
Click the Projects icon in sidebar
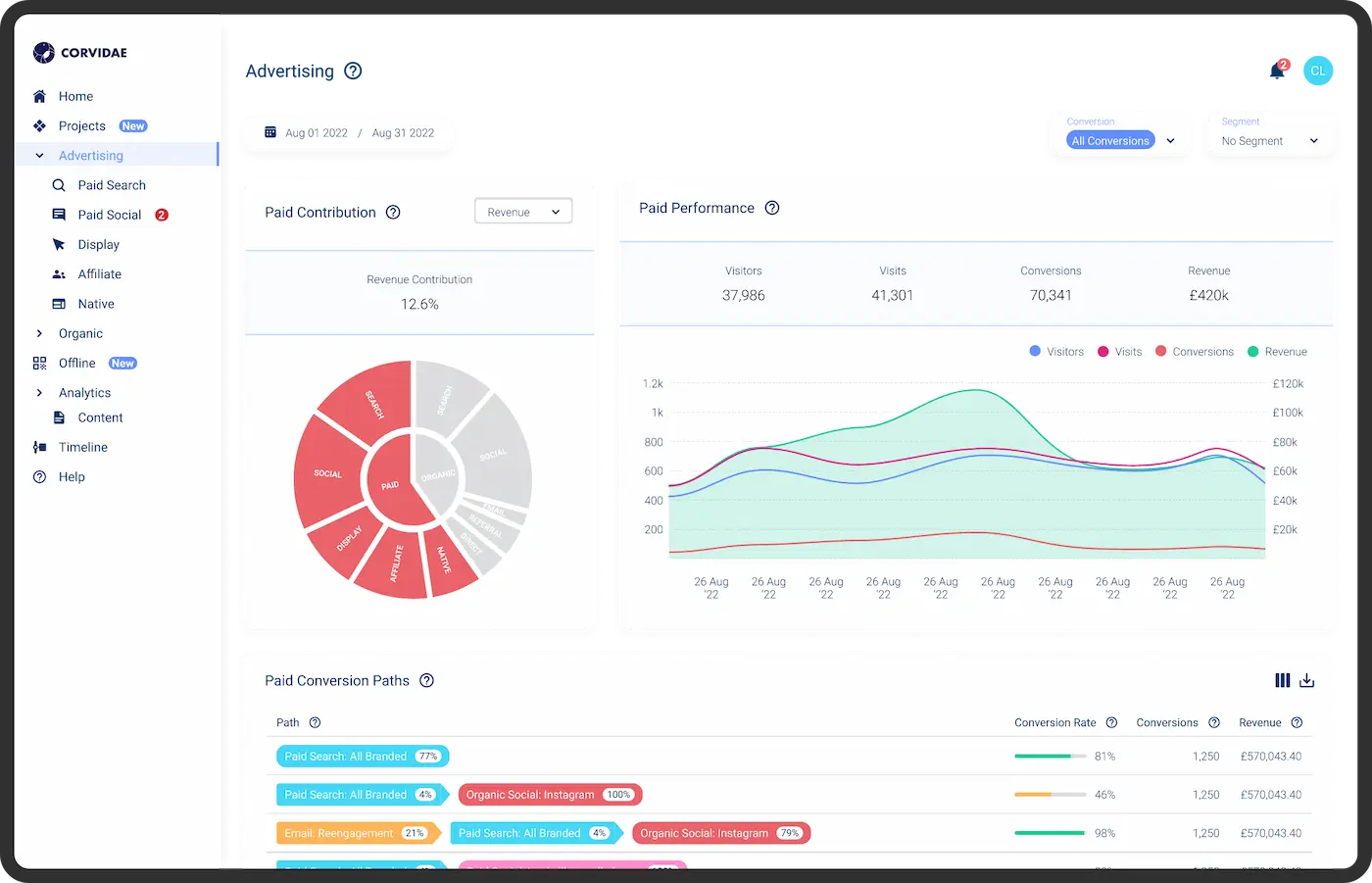pyautogui.click(x=40, y=125)
